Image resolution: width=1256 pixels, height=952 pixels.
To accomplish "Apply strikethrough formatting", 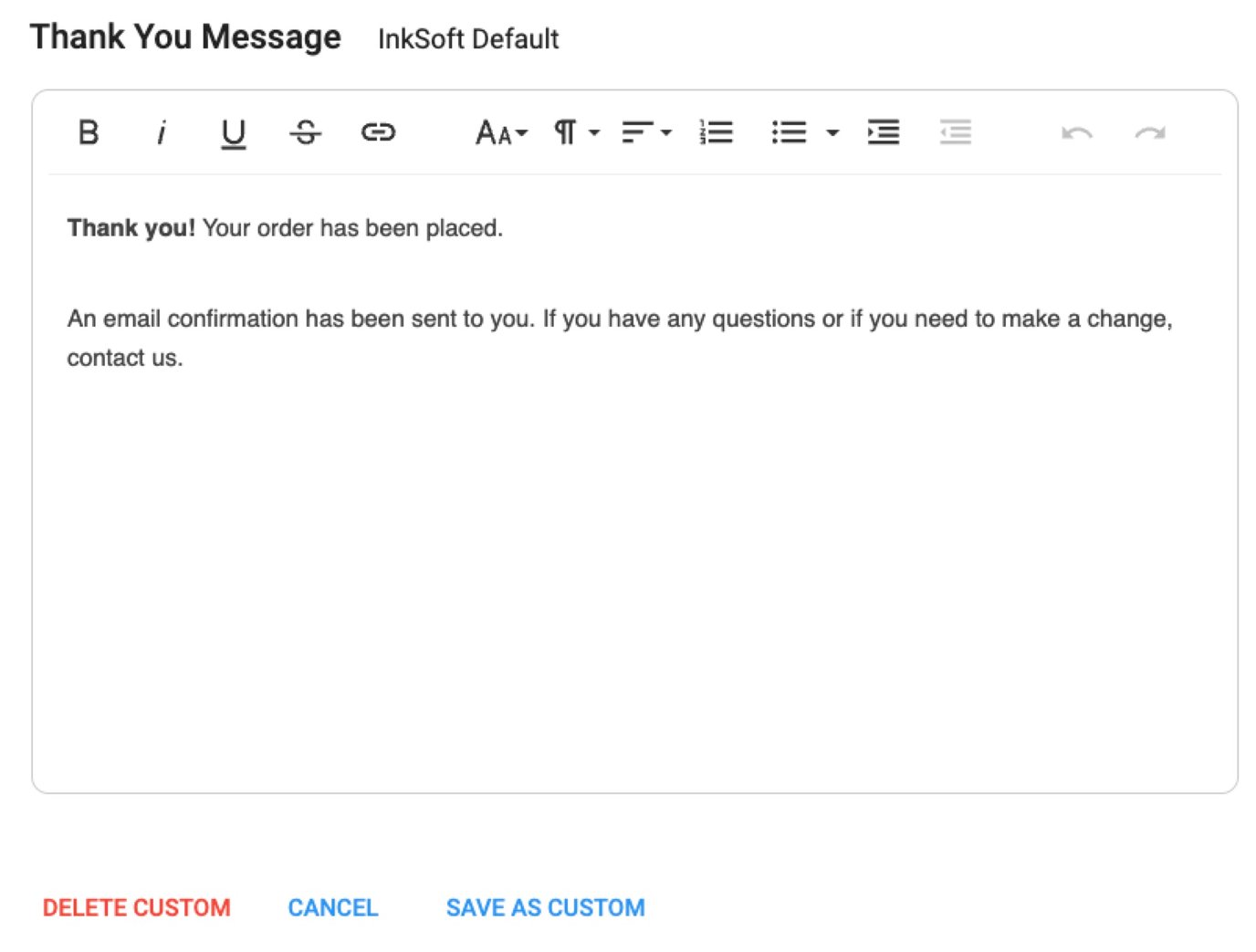I will pos(305,132).
